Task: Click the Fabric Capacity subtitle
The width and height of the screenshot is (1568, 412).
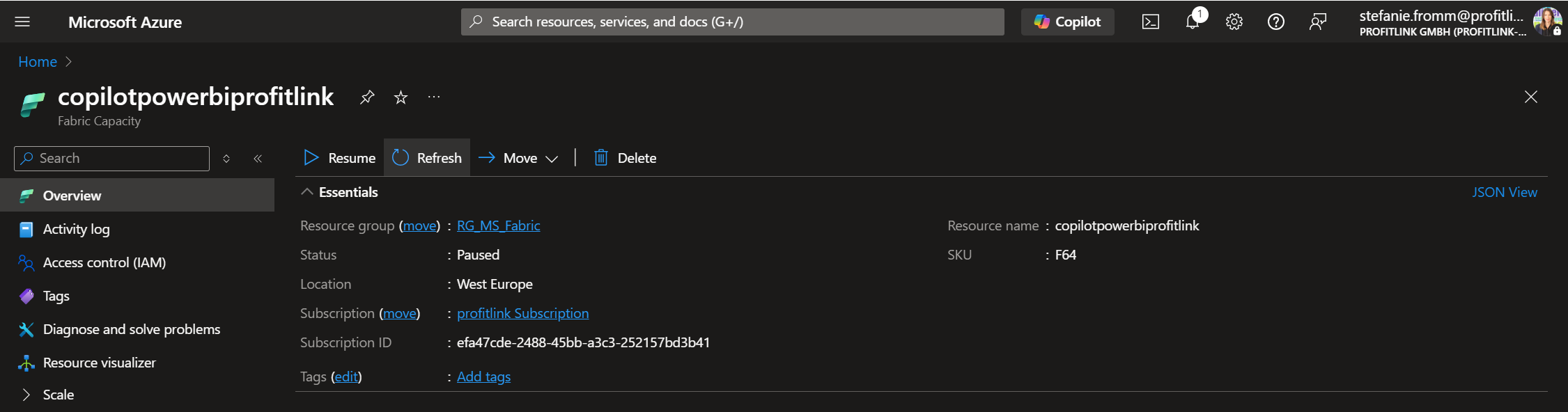Action: 99,121
